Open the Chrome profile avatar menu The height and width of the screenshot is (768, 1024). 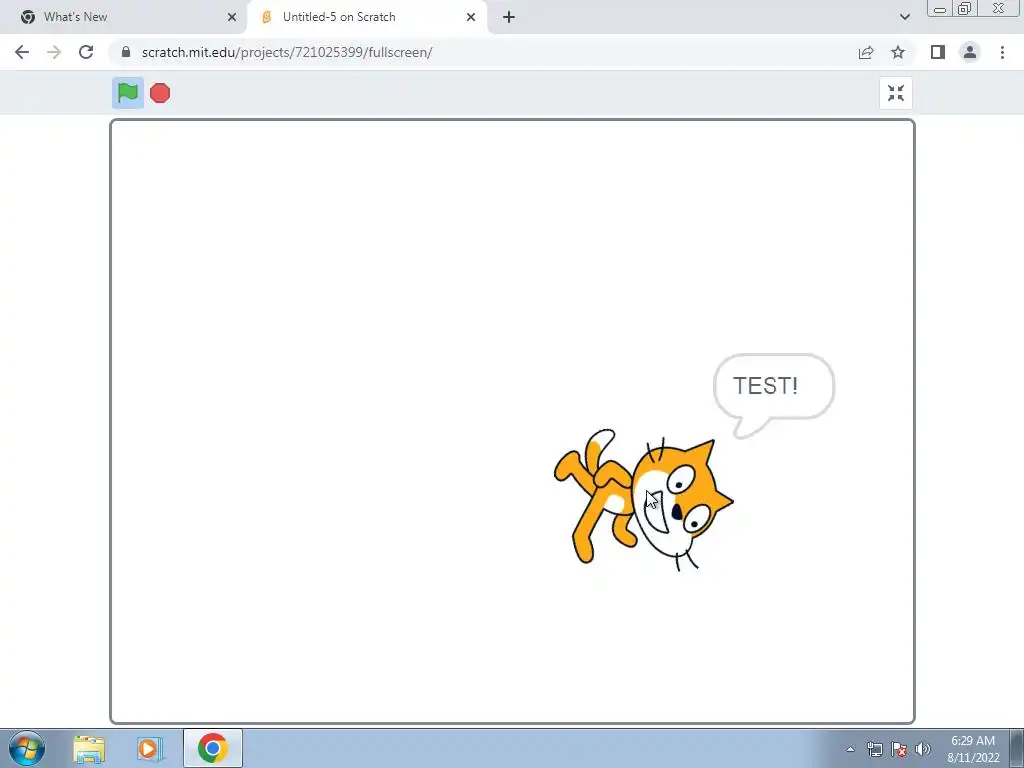tap(970, 52)
